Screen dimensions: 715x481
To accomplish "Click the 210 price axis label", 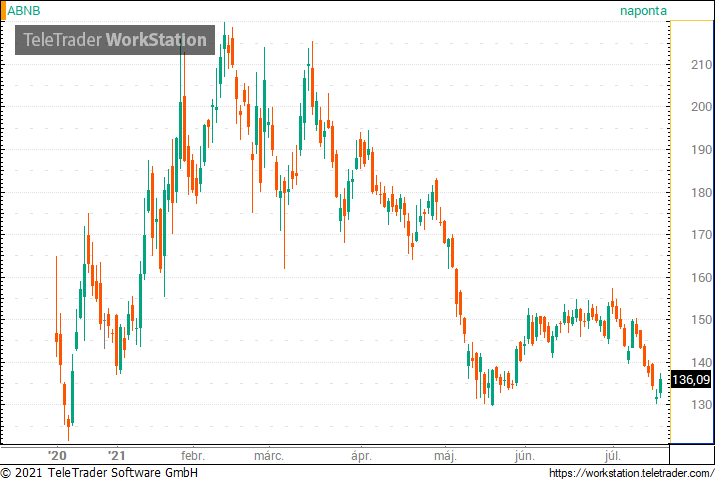I will point(701,65).
